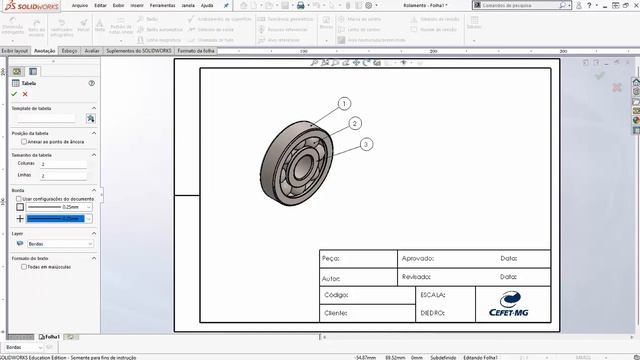Select balloon number 2 on the drawing
Screen dimensions: 640x360
point(355,123)
